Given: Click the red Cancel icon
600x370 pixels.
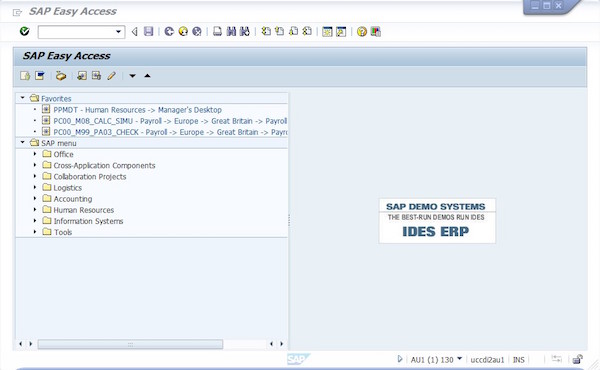Looking at the screenshot, I should click(x=197, y=31).
